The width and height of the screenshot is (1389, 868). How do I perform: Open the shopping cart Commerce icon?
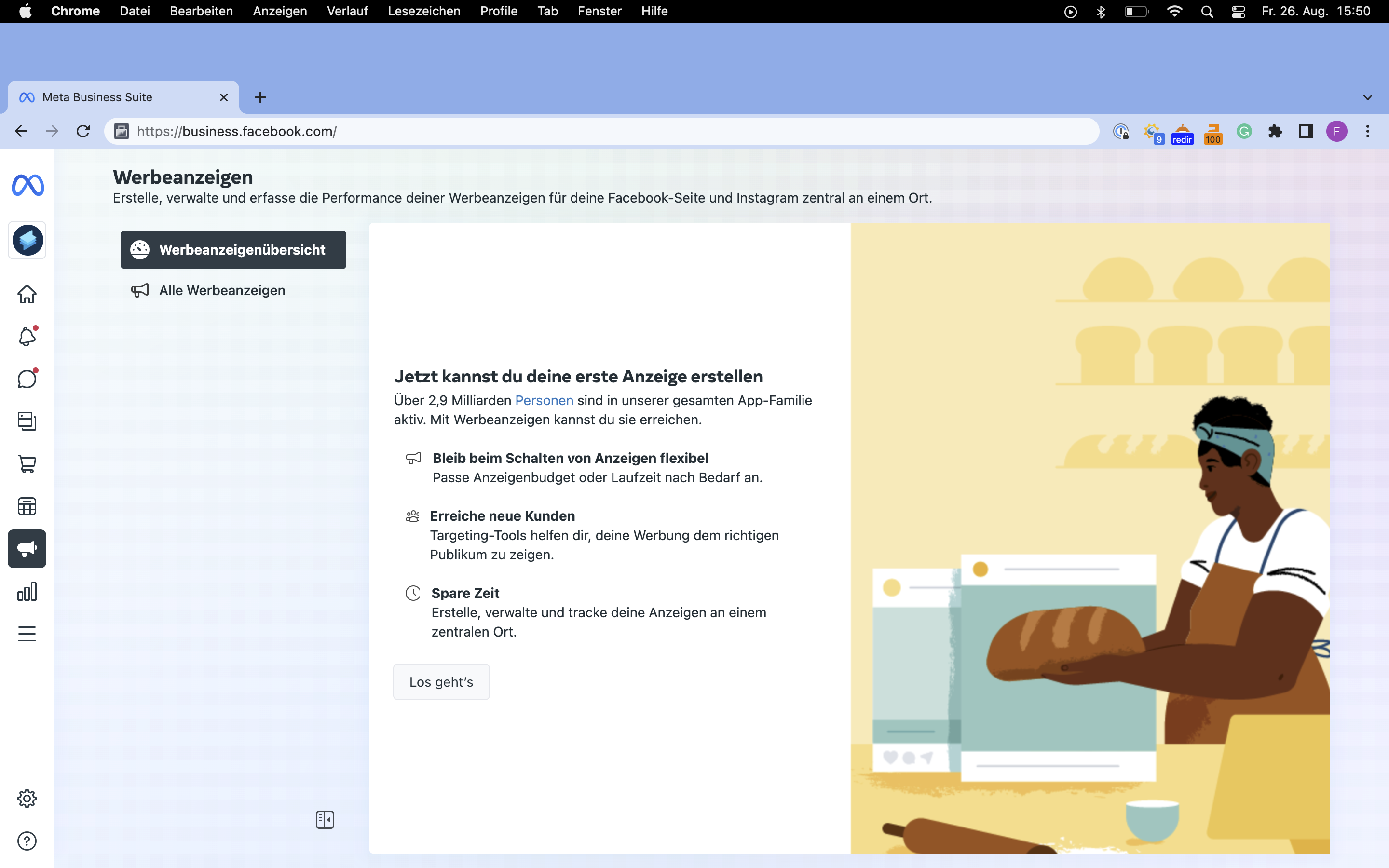click(x=27, y=464)
